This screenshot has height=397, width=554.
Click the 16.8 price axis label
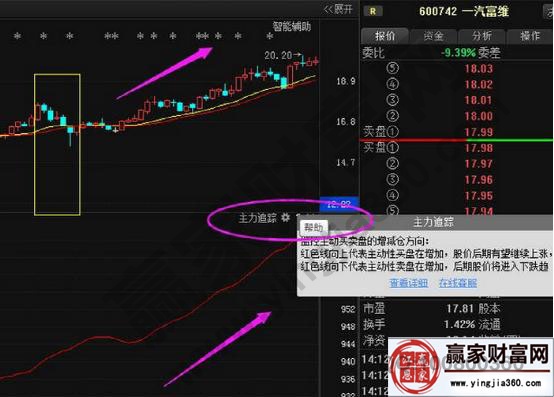tap(346, 122)
